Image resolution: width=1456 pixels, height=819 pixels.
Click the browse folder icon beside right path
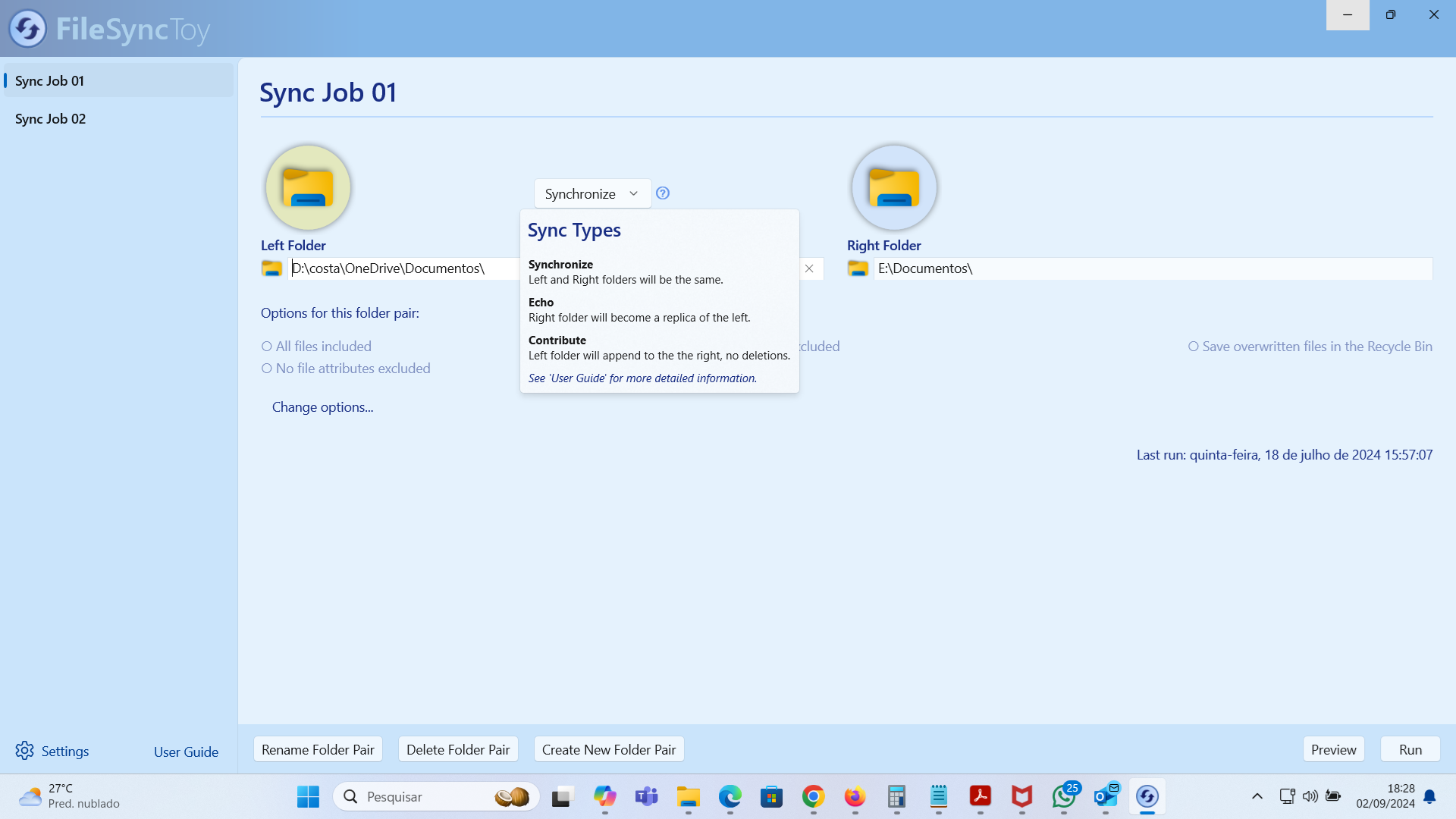click(858, 268)
